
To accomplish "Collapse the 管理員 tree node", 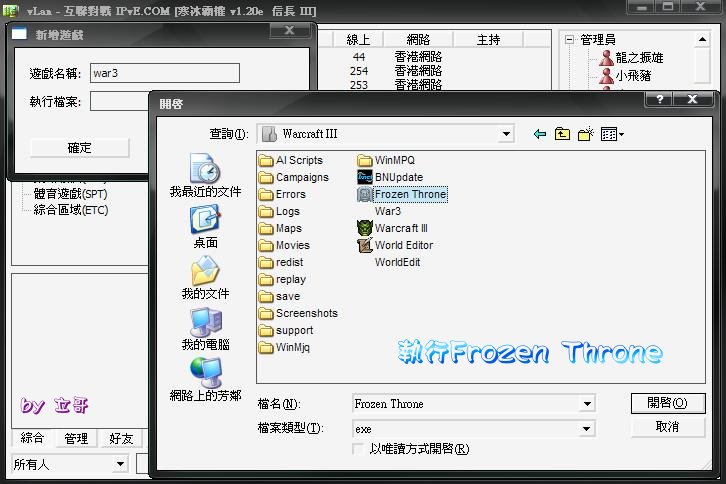I will pyautogui.click(x=570, y=39).
